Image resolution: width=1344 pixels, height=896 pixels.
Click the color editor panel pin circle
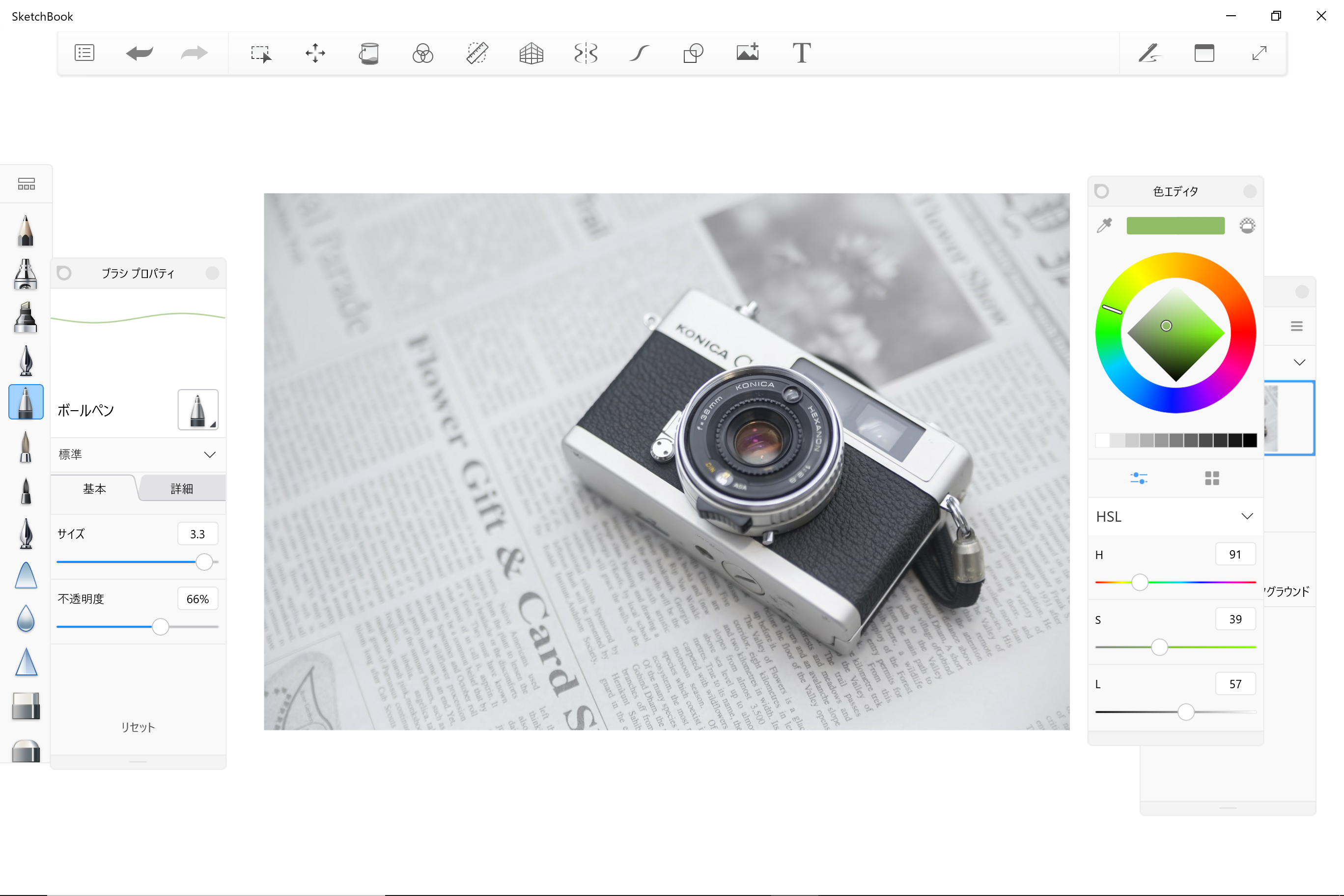coord(1102,192)
